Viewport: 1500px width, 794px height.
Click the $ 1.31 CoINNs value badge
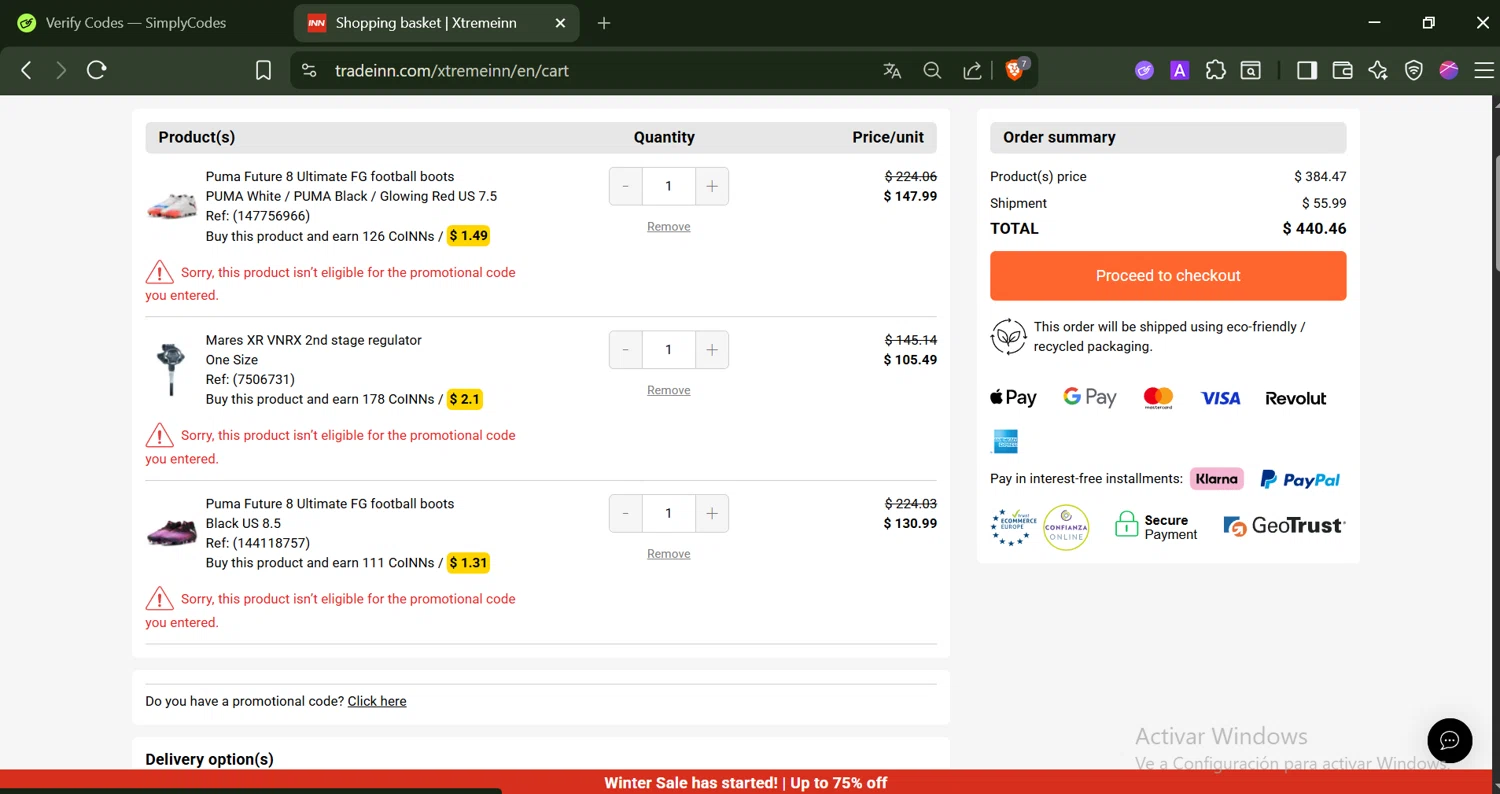point(468,563)
